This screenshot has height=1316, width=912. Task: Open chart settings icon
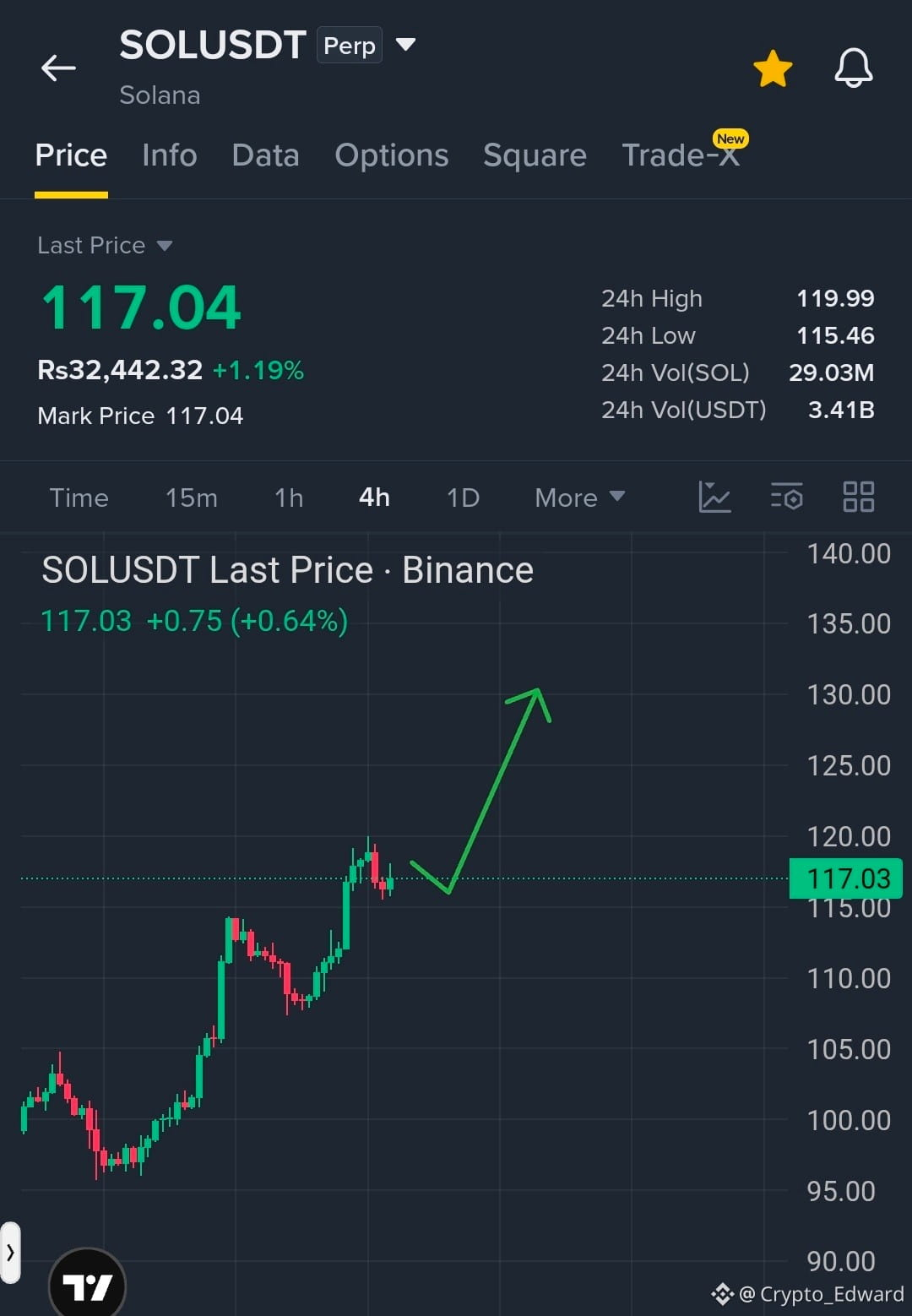coord(787,497)
